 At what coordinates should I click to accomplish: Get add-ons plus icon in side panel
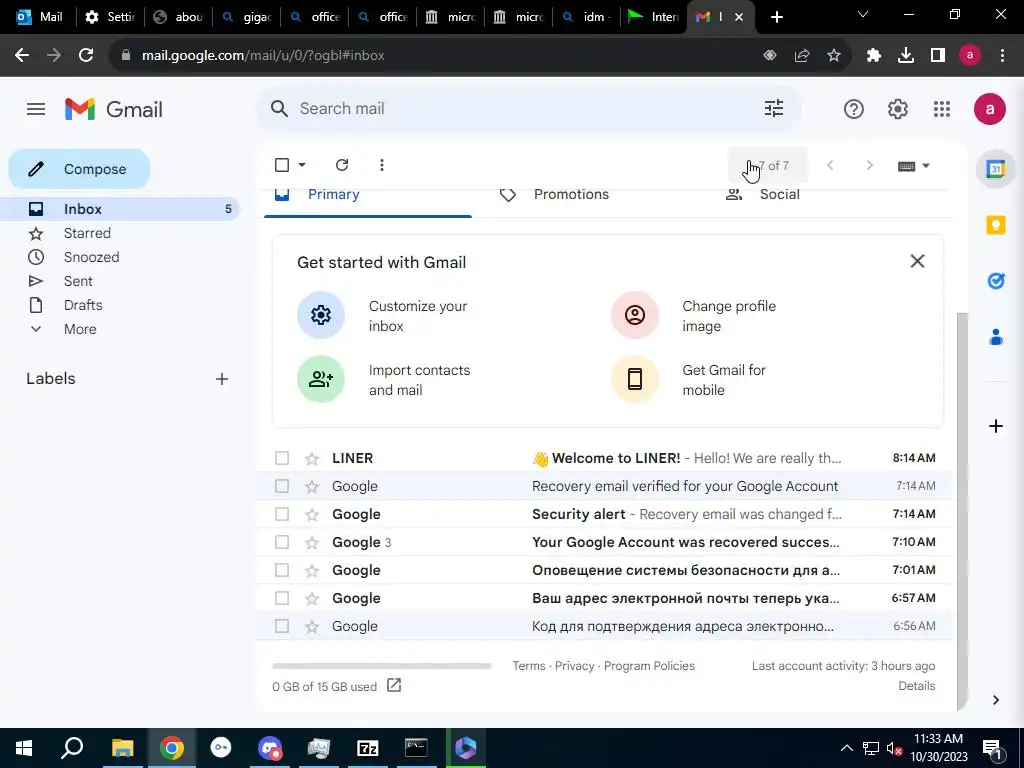click(x=995, y=426)
